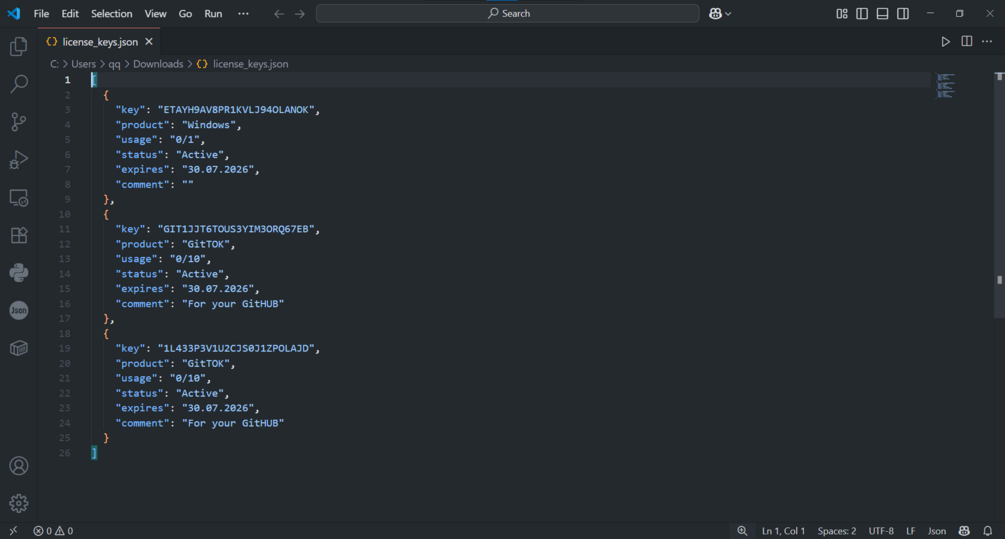Click the VS Code logo icon
1005x539 pixels.
pyautogui.click(x=13, y=13)
